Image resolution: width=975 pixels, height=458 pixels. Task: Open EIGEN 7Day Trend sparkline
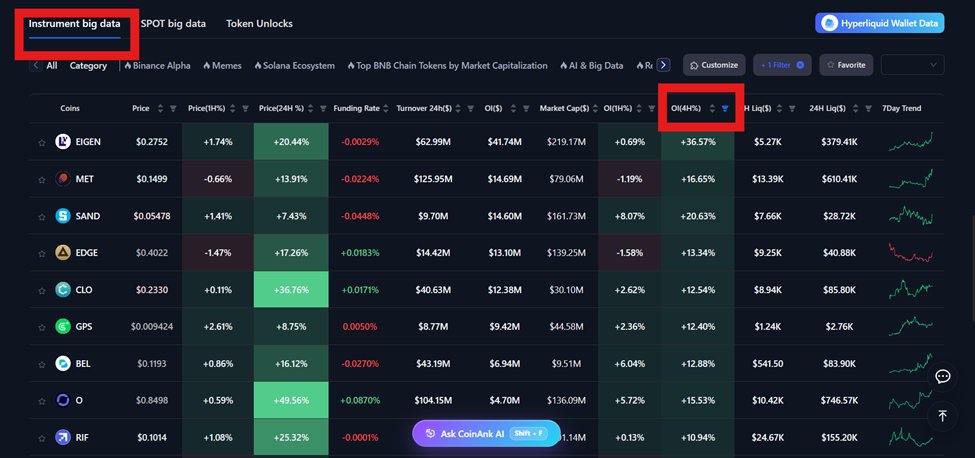click(x=911, y=142)
